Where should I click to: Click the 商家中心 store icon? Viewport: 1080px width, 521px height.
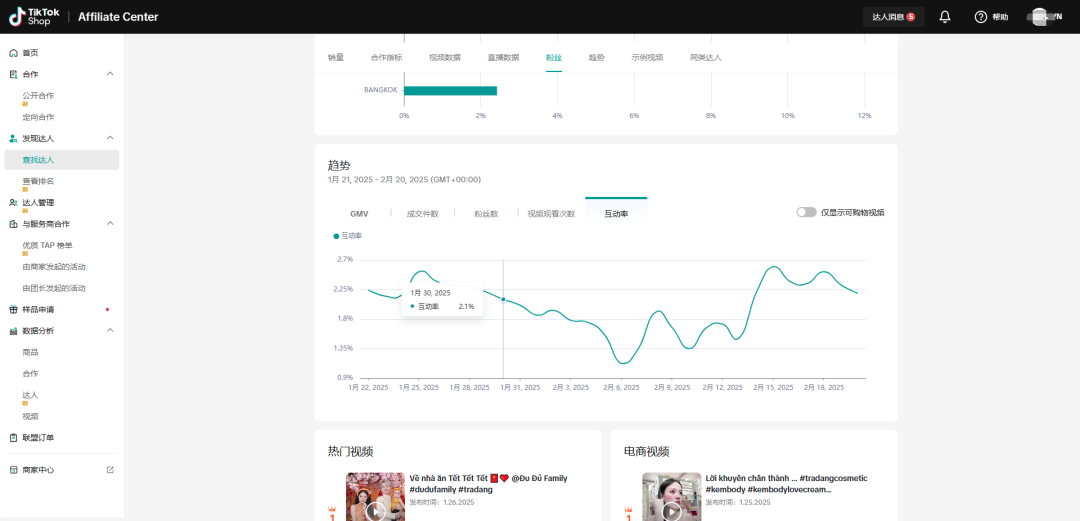tap(13, 470)
